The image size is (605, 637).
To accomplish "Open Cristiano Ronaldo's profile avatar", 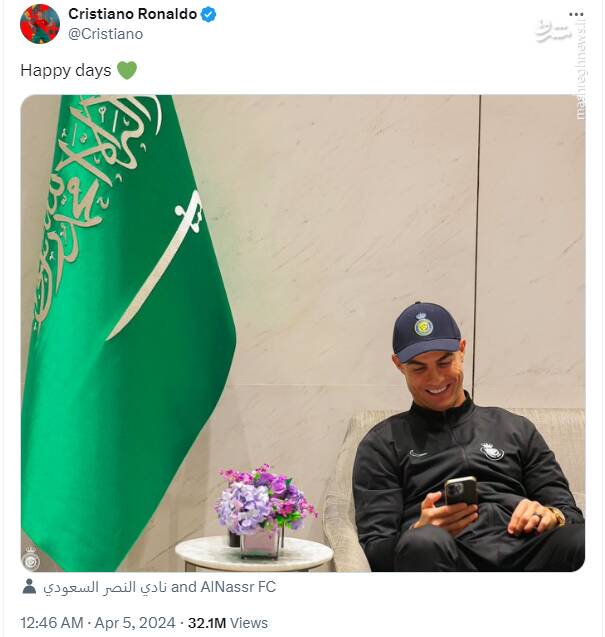I will (x=39, y=24).
